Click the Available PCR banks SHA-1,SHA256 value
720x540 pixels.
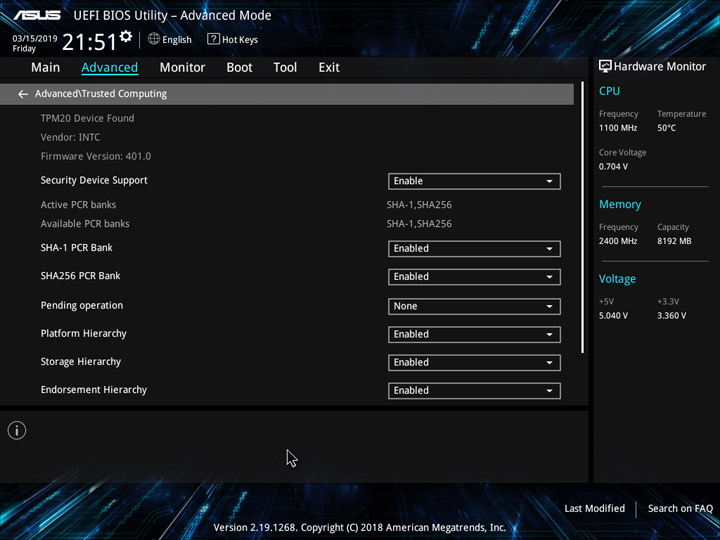point(419,224)
